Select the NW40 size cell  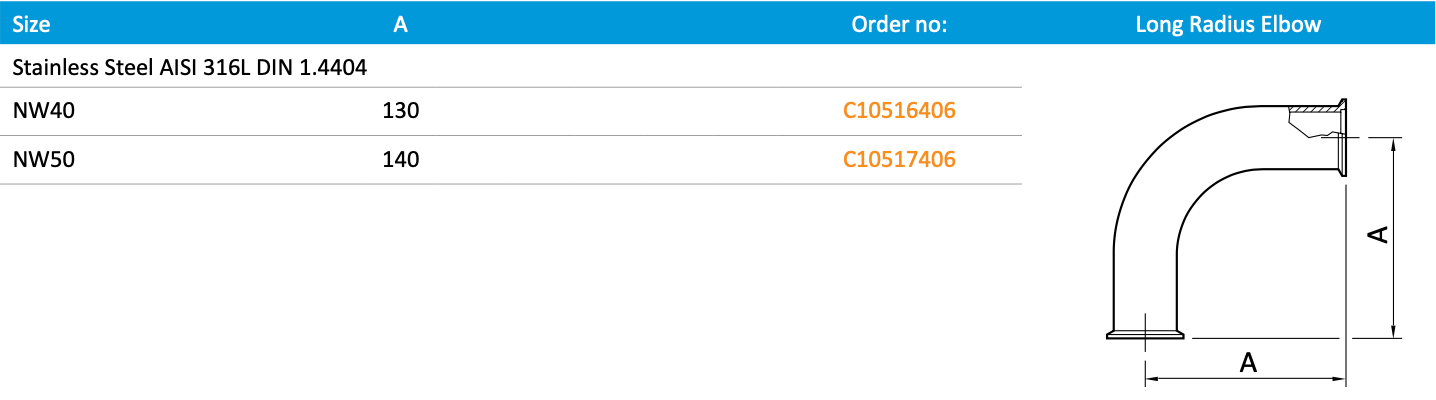[44, 111]
